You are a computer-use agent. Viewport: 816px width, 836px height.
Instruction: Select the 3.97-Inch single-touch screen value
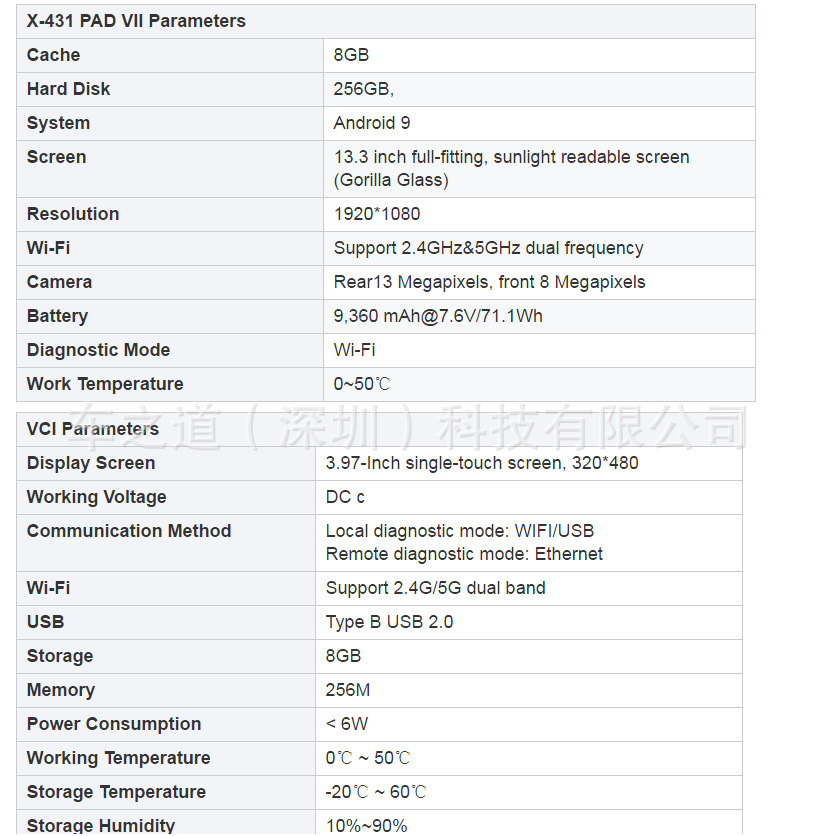482,463
